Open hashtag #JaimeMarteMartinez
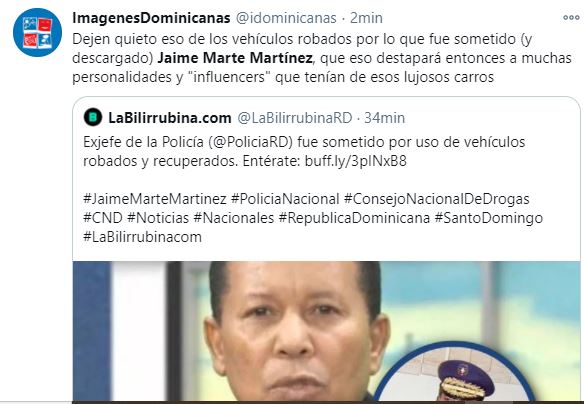584x404 pixels. (x=155, y=199)
